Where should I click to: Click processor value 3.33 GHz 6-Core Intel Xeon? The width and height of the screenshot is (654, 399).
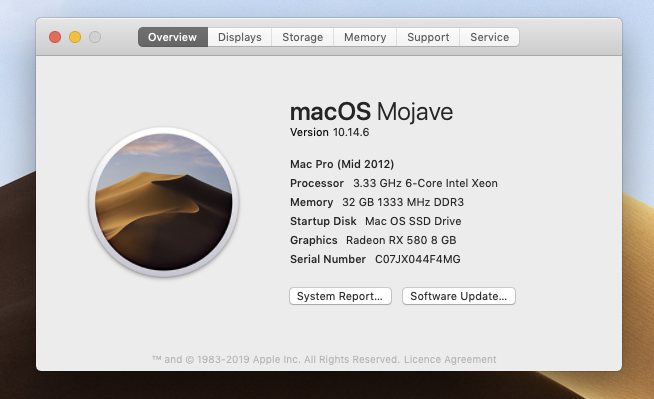[x=425, y=183]
